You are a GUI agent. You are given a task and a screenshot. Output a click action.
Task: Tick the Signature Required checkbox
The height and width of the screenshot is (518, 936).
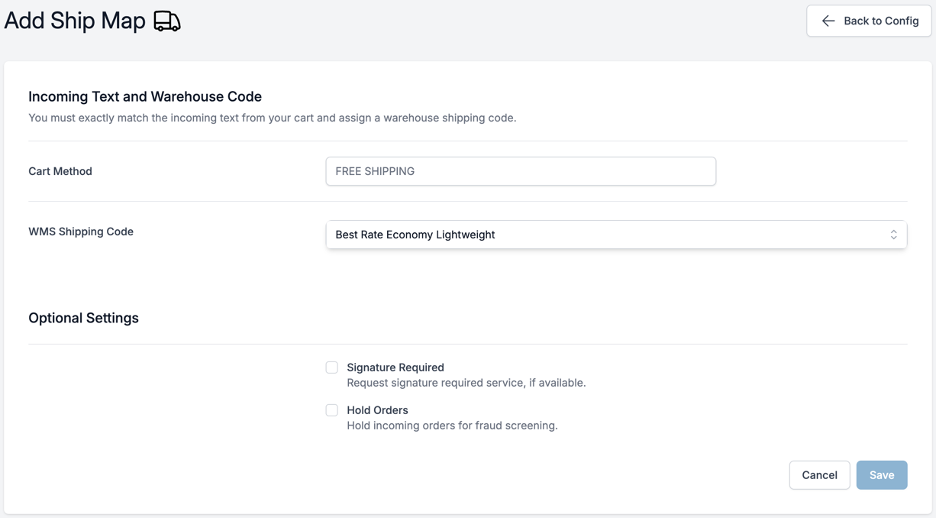(x=332, y=367)
